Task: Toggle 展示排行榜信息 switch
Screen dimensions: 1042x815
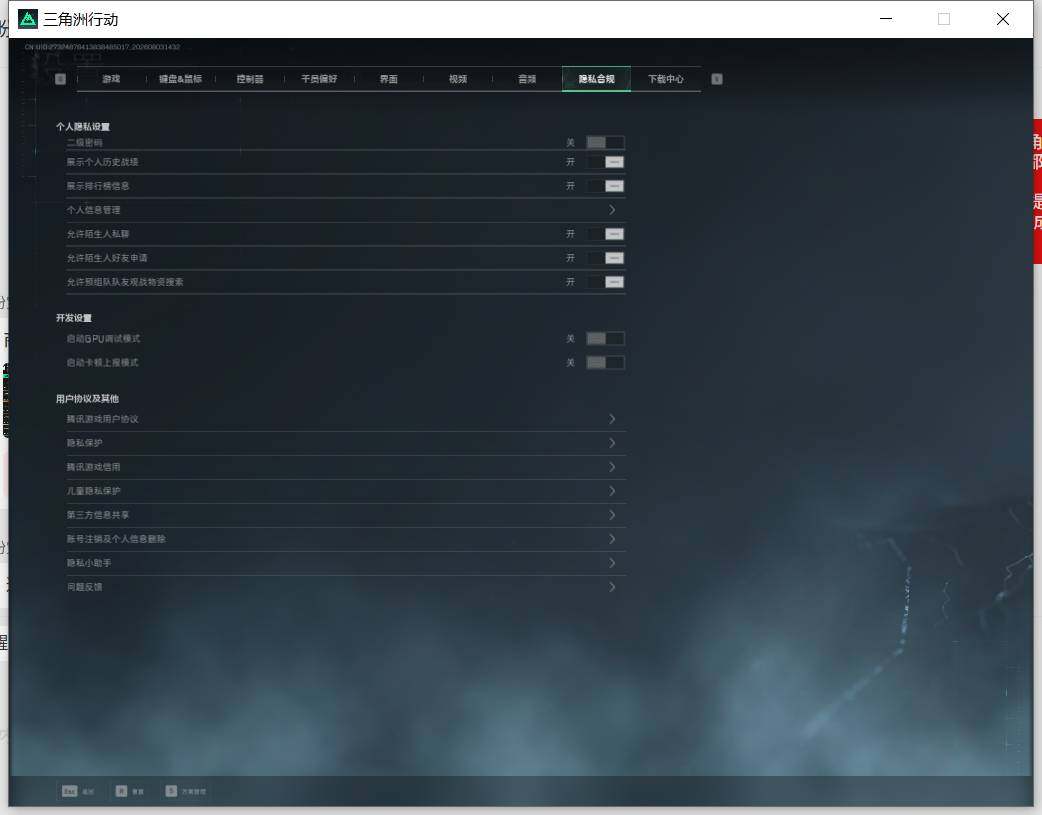Action: (605, 186)
